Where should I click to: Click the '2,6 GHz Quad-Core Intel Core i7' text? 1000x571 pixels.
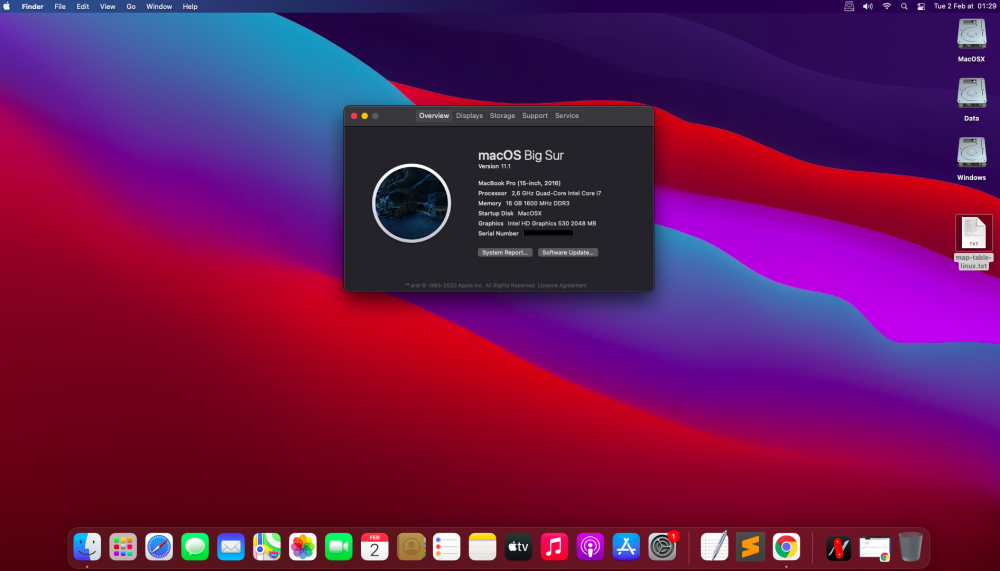click(556, 193)
